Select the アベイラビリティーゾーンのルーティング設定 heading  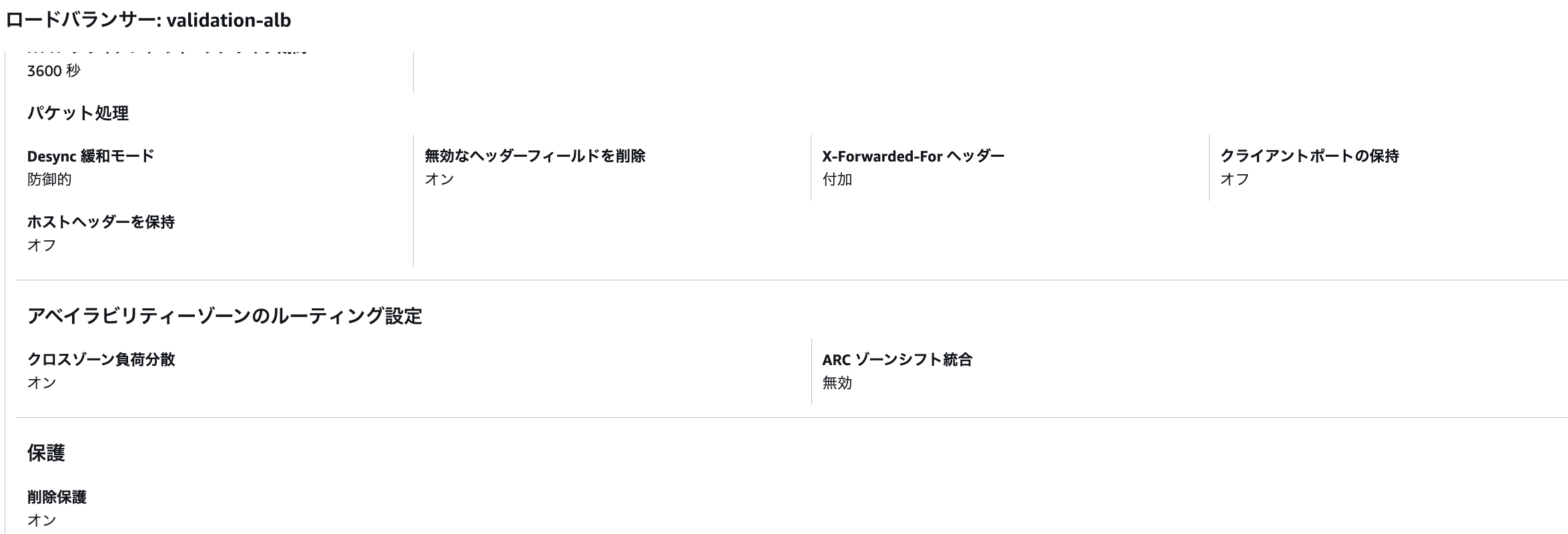(x=224, y=316)
